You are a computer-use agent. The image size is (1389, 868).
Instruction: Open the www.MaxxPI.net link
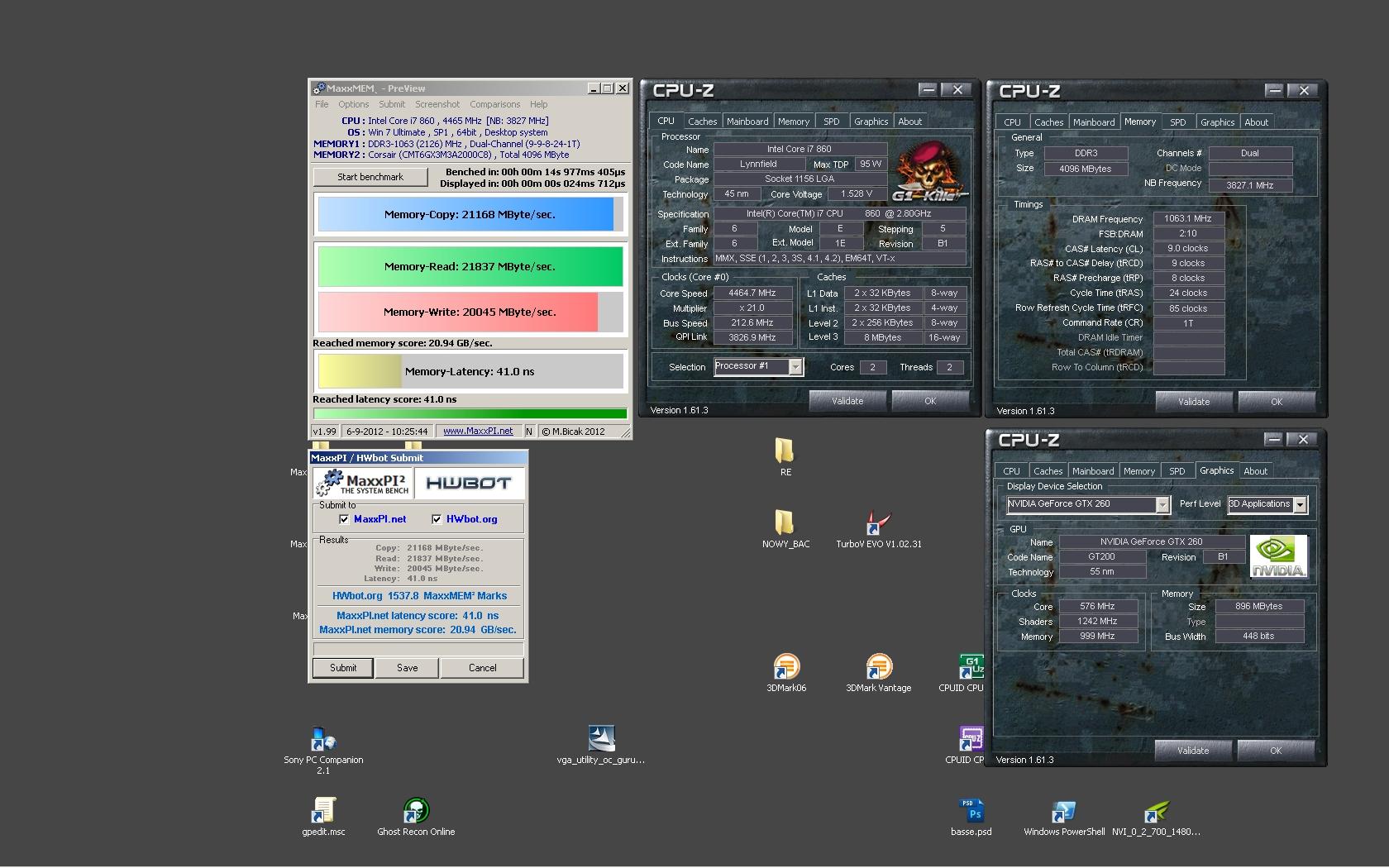coord(478,431)
